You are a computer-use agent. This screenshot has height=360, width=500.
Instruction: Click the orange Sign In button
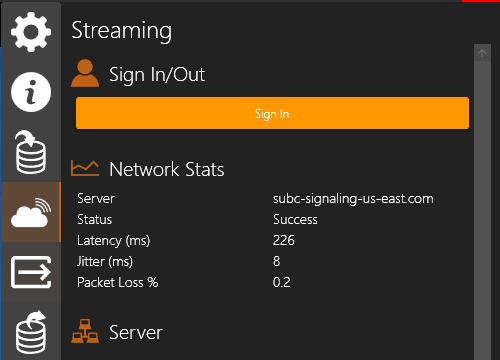[x=272, y=113]
